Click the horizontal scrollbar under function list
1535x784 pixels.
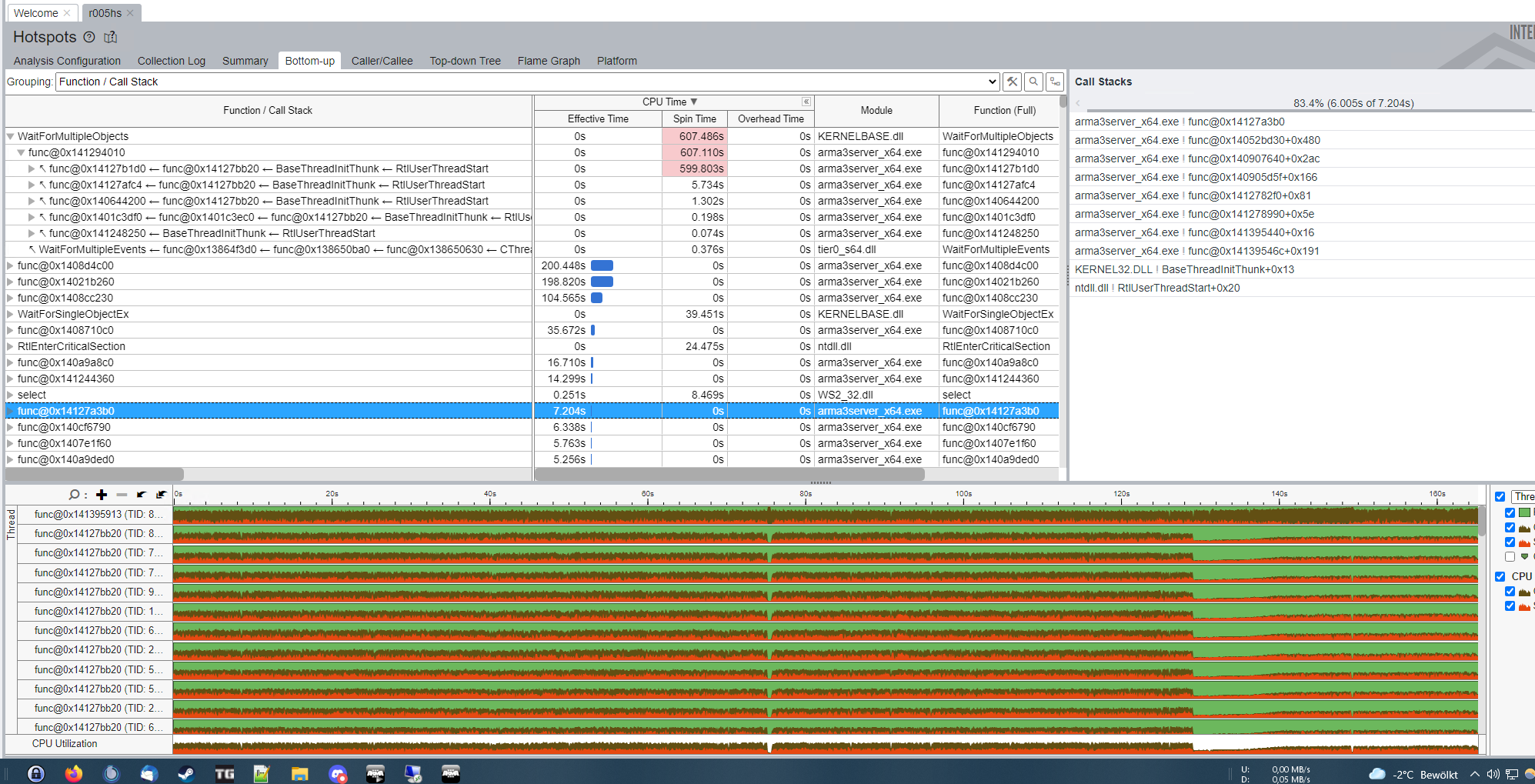[94, 474]
